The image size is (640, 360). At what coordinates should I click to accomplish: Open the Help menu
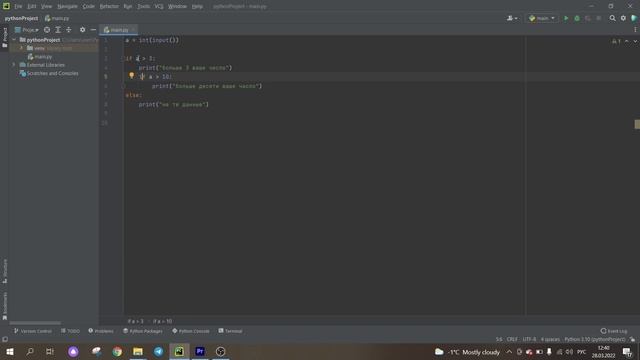(x=198, y=7)
